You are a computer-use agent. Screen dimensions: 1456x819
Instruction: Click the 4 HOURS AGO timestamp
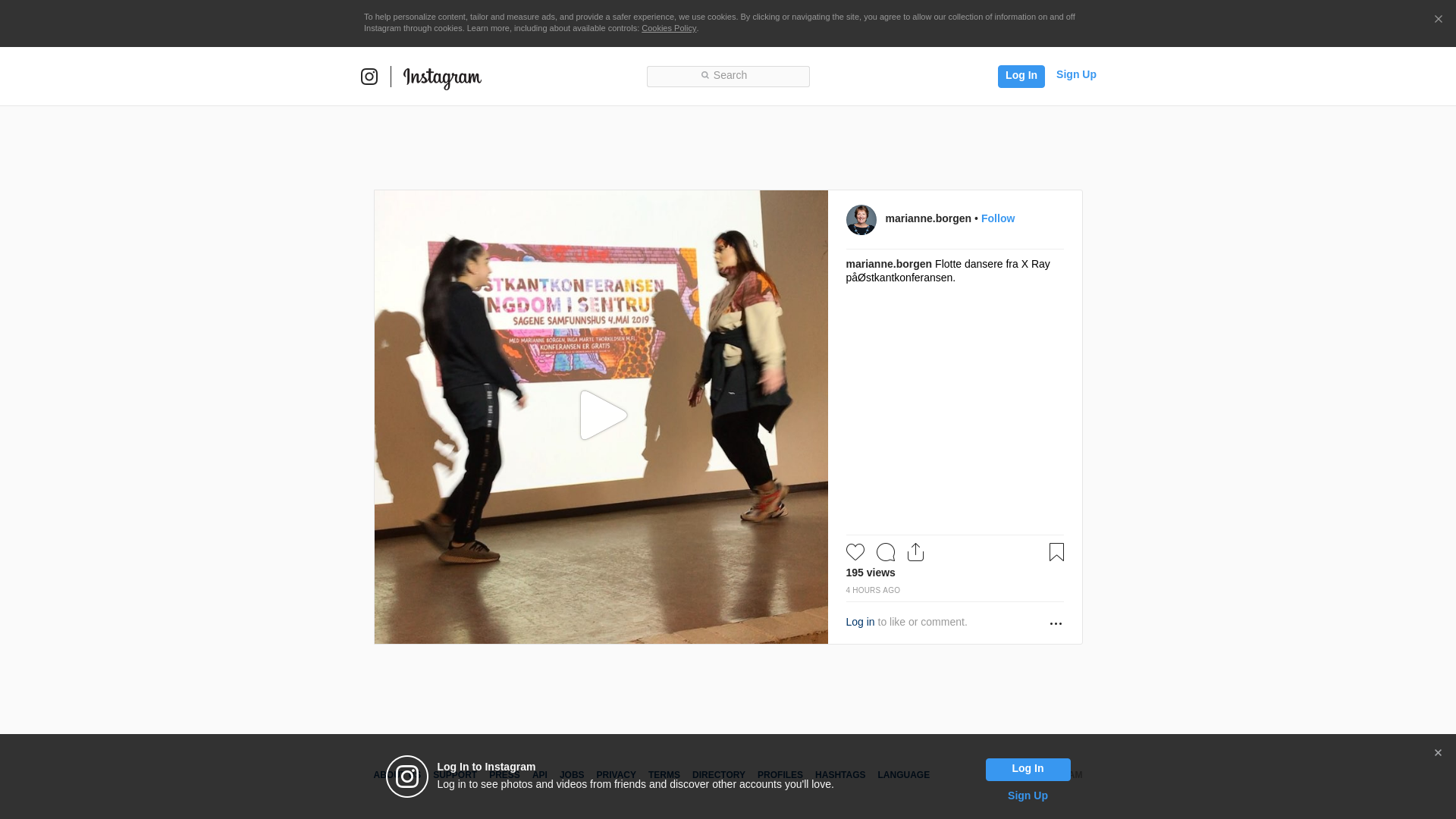pyautogui.click(x=873, y=590)
